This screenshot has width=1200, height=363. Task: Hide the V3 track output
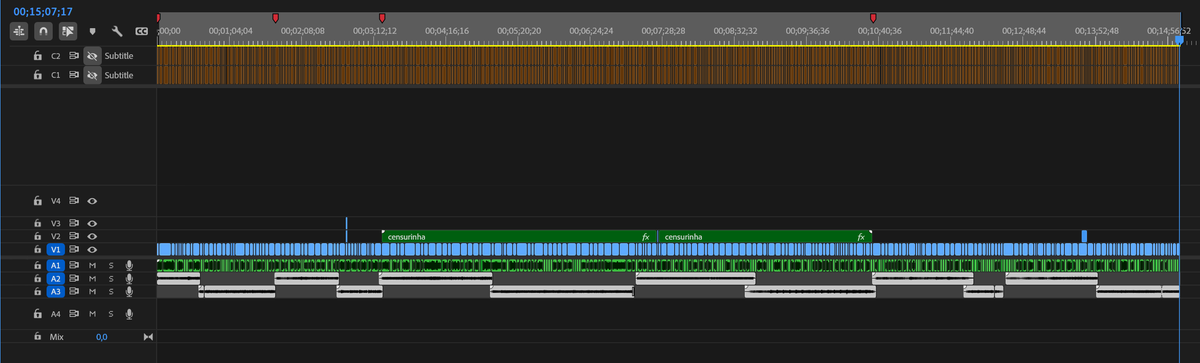tap(92, 223)
